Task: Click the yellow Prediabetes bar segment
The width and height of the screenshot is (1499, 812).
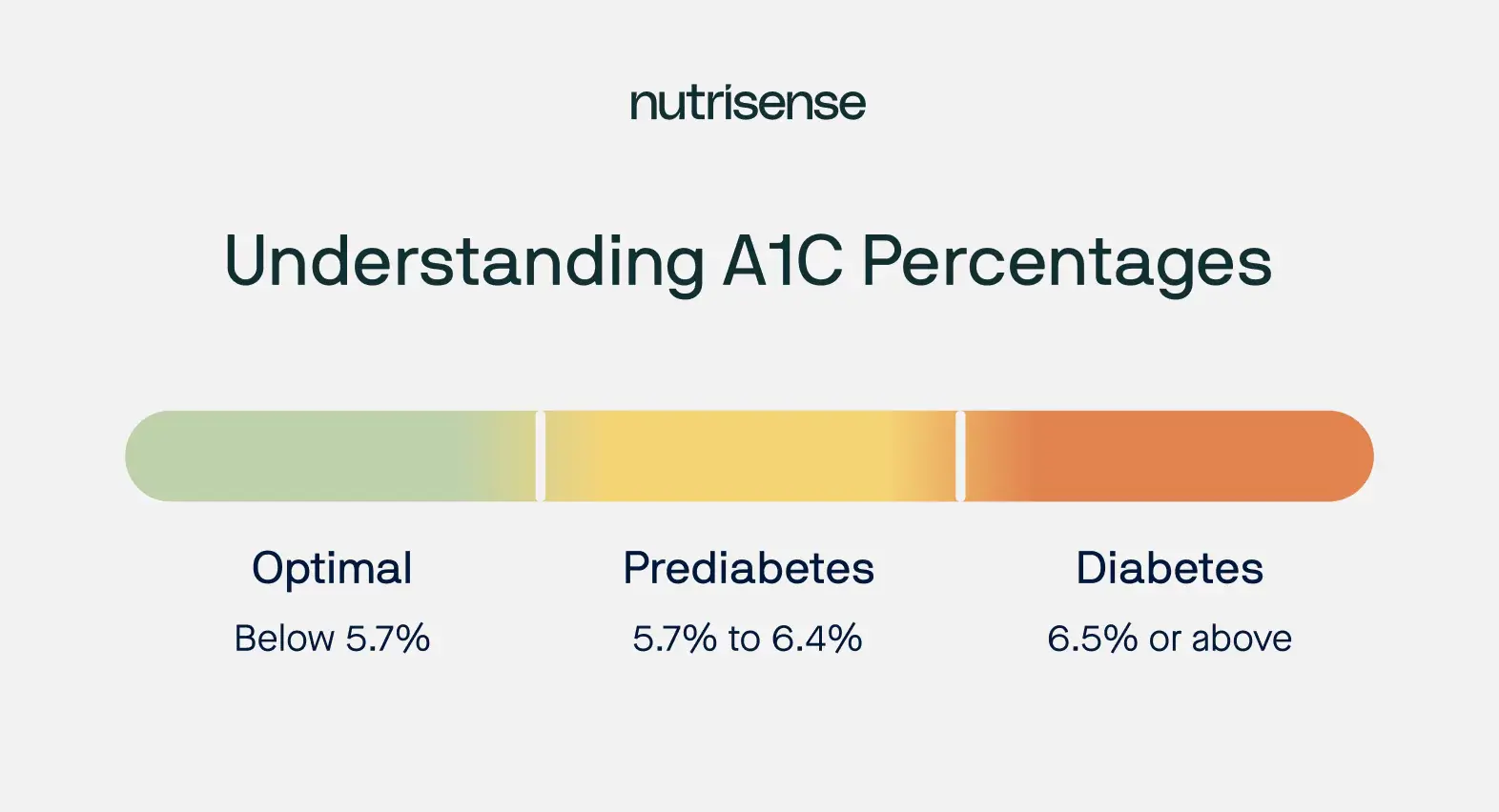Action: point(750,457)
